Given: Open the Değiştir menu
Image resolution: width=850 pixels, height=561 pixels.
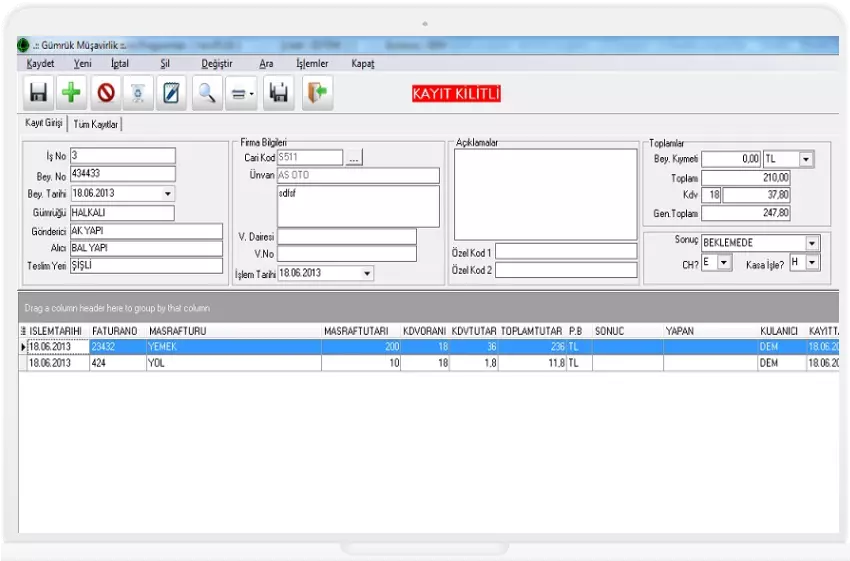Looking at the screenshot, I should pos(216,63).
